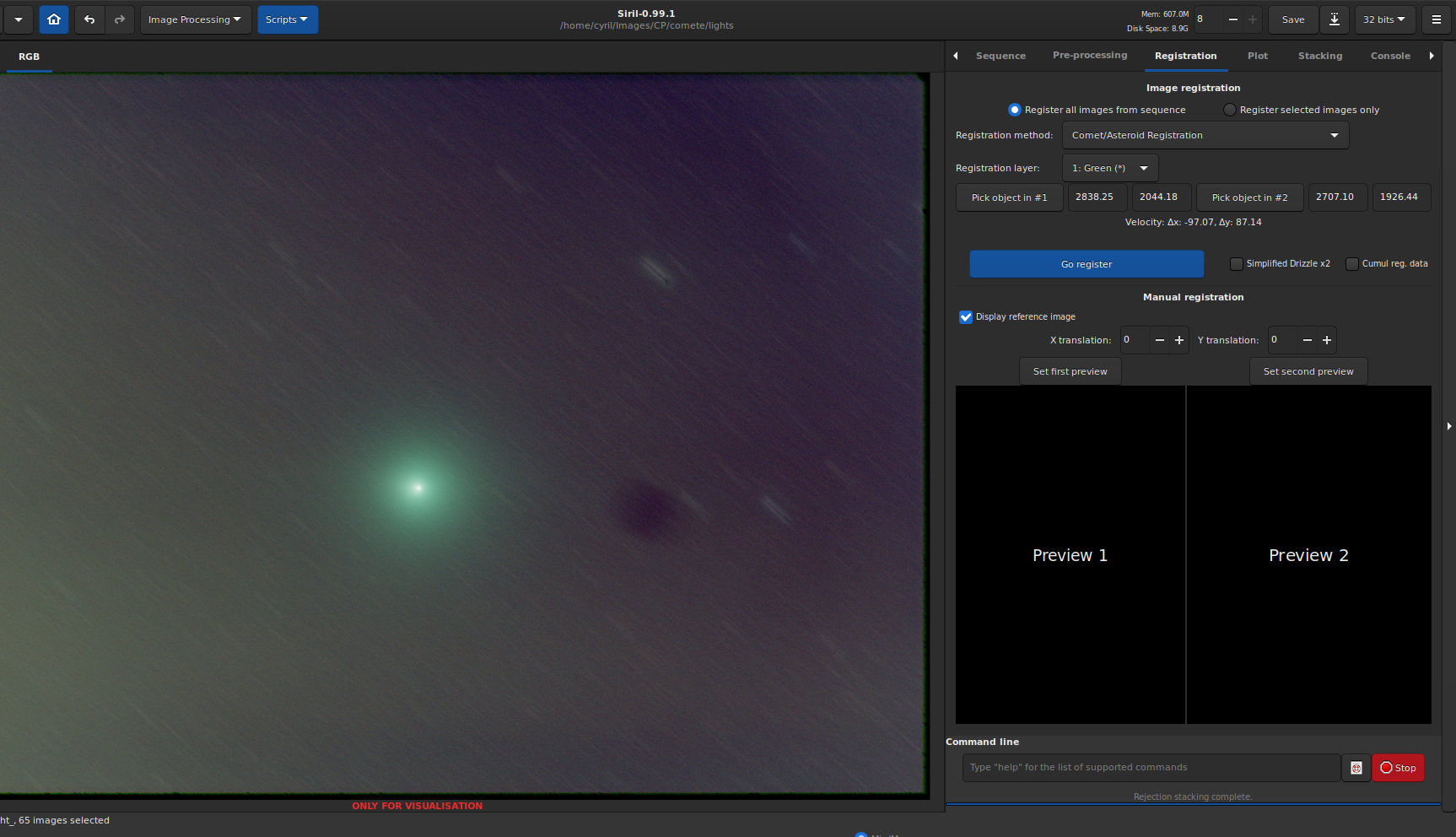Open the hamburger main menu

coord(1437,19)
